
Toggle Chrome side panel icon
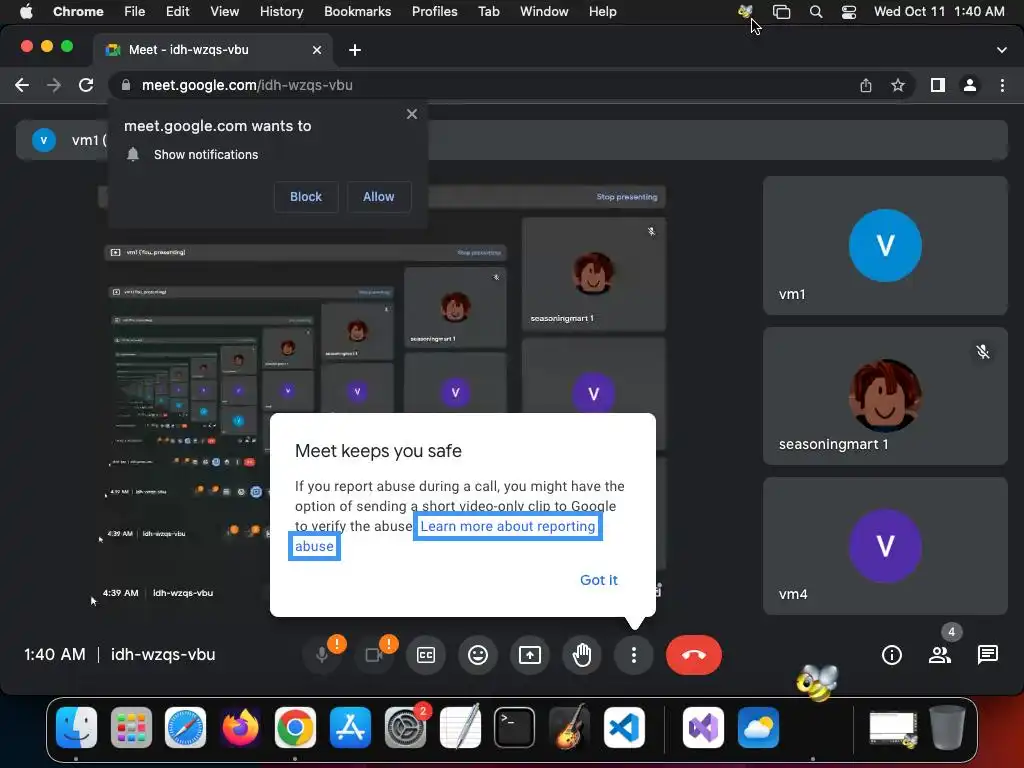(x=938, y=85)
